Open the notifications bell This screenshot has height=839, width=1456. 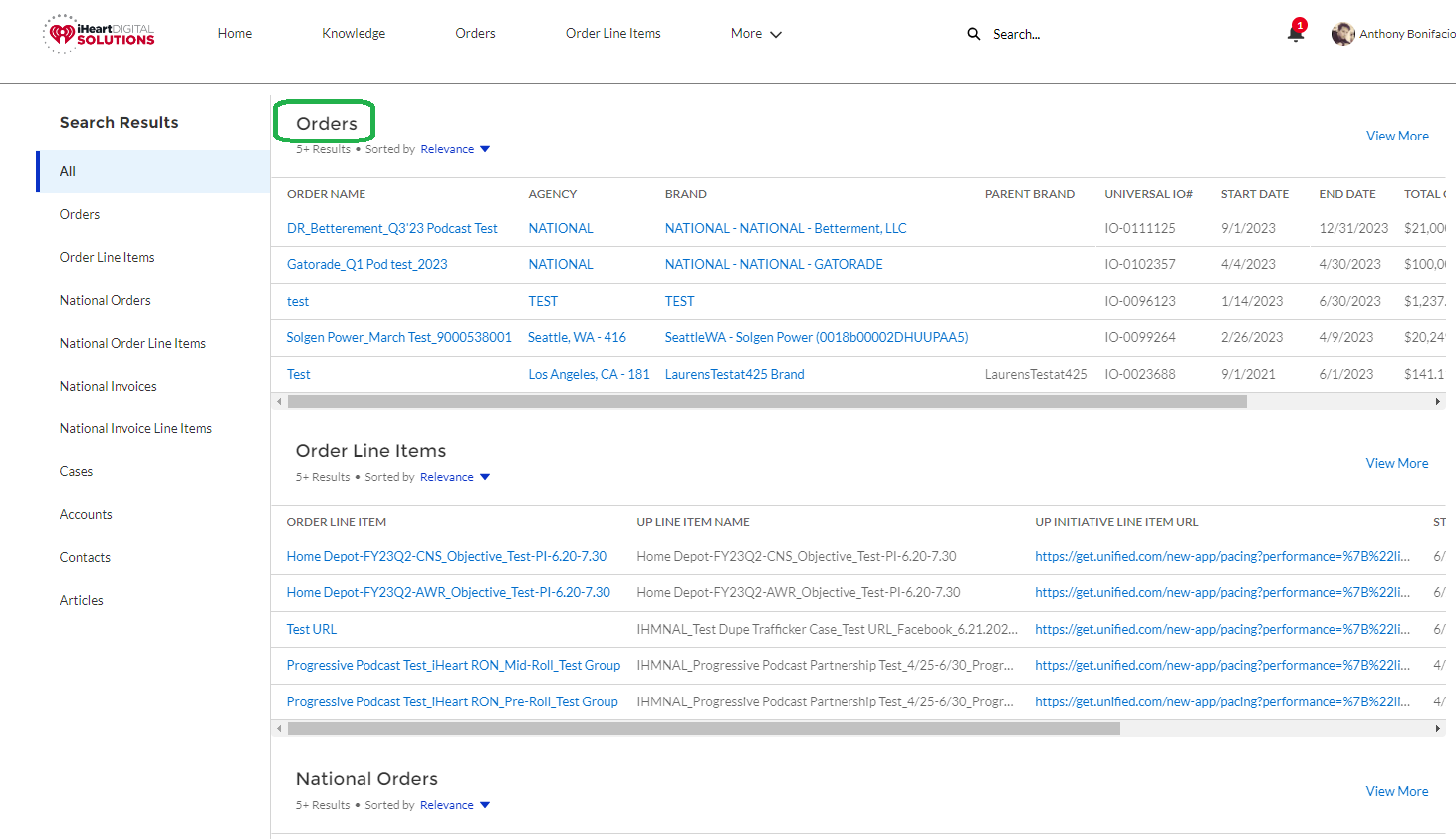[x=1295, y=33]
